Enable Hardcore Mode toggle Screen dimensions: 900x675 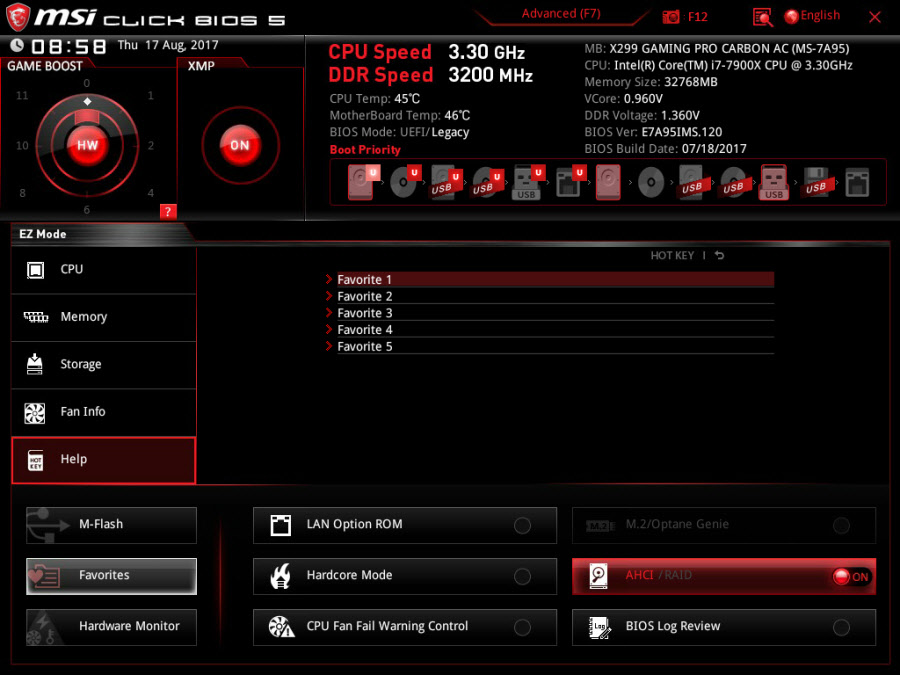pos(522,576)
